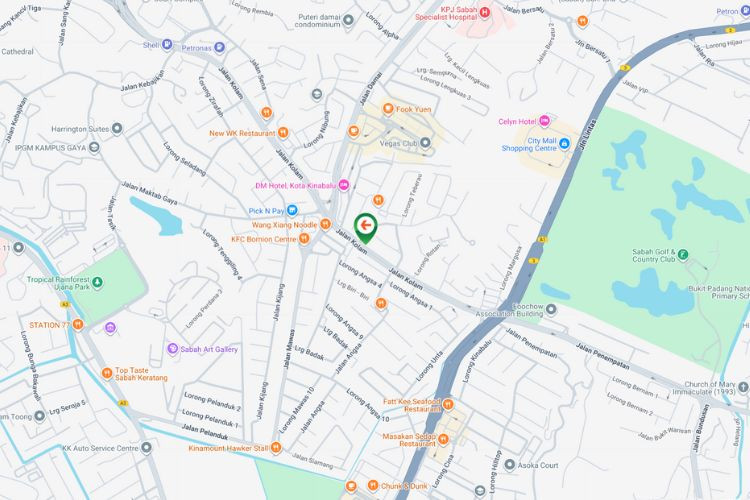Click the STATION 77 restaurant icon

[x=78, y=325]
